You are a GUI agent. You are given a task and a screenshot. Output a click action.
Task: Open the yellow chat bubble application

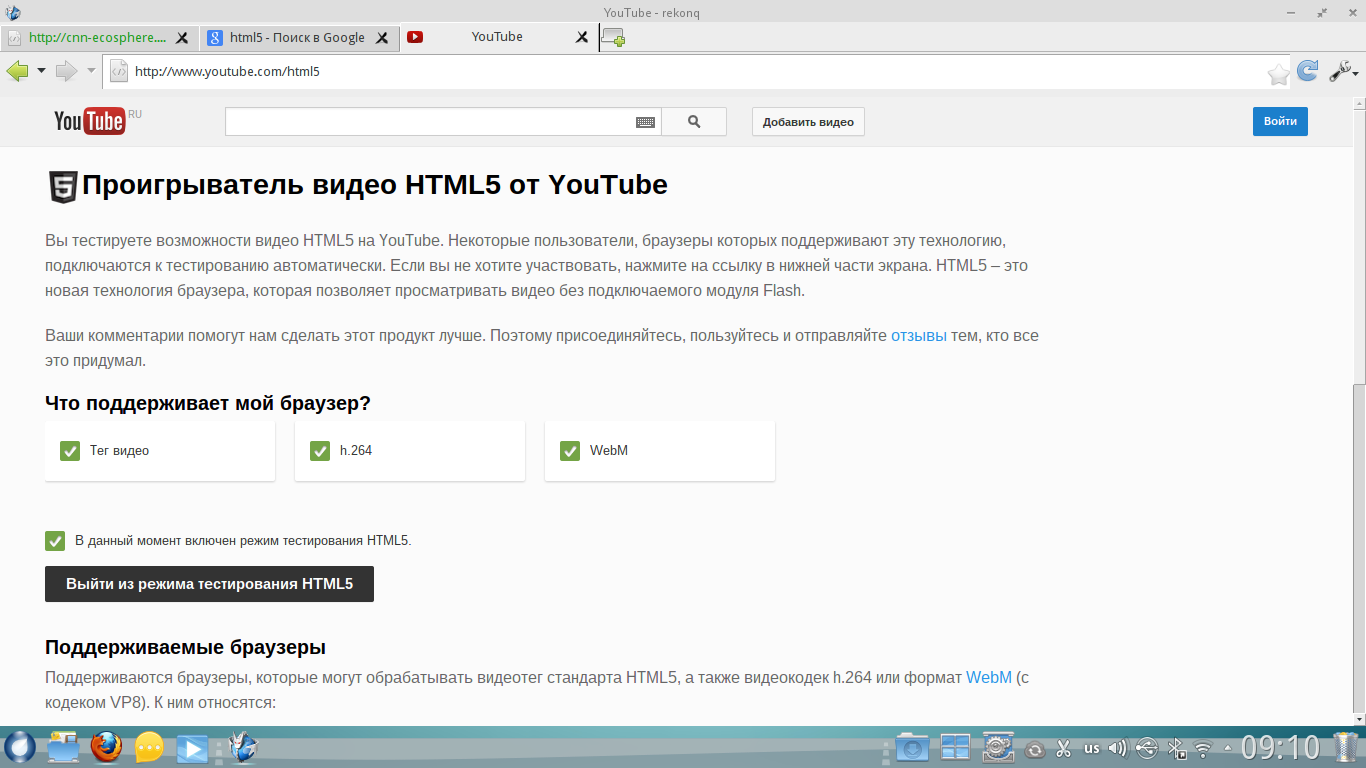(149, 747)
